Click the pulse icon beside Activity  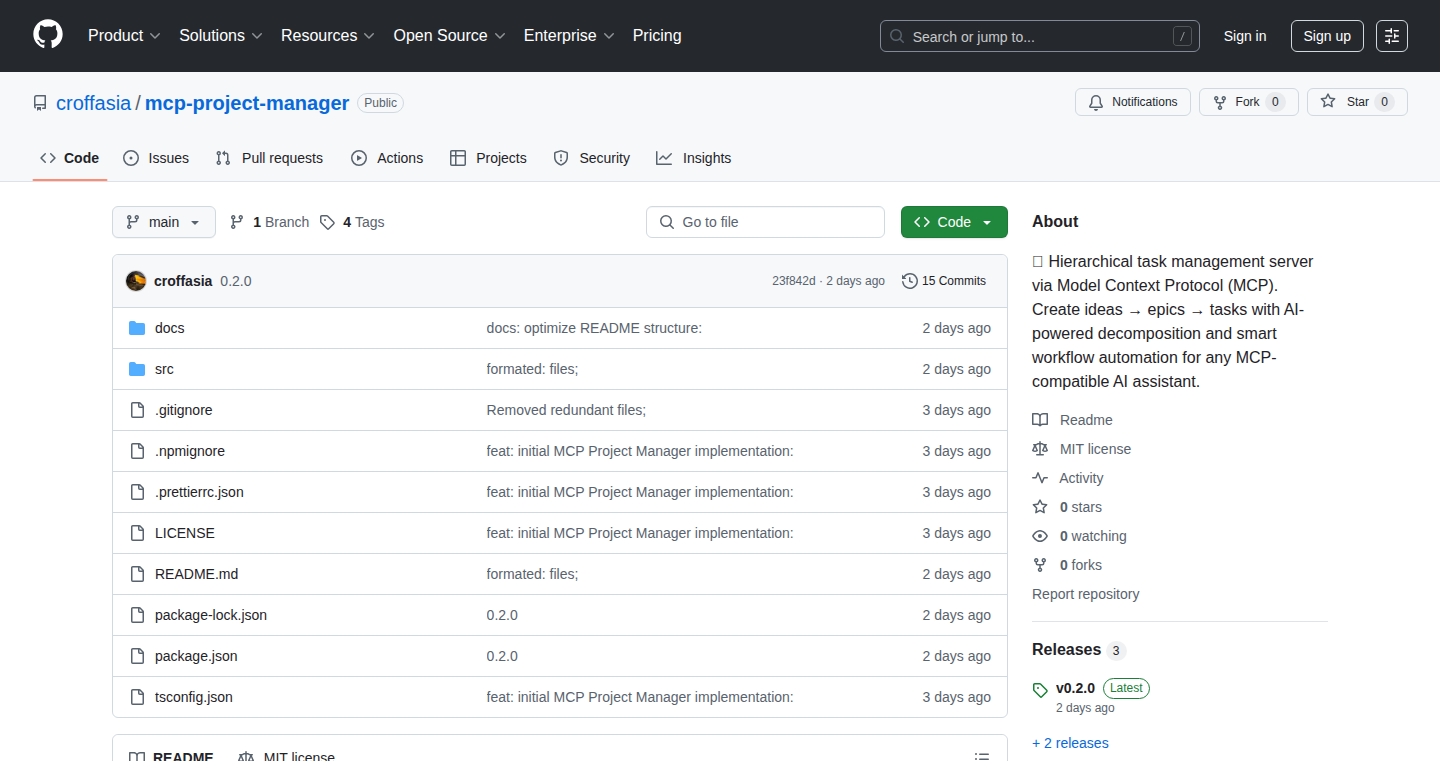tap(1040, 478)
